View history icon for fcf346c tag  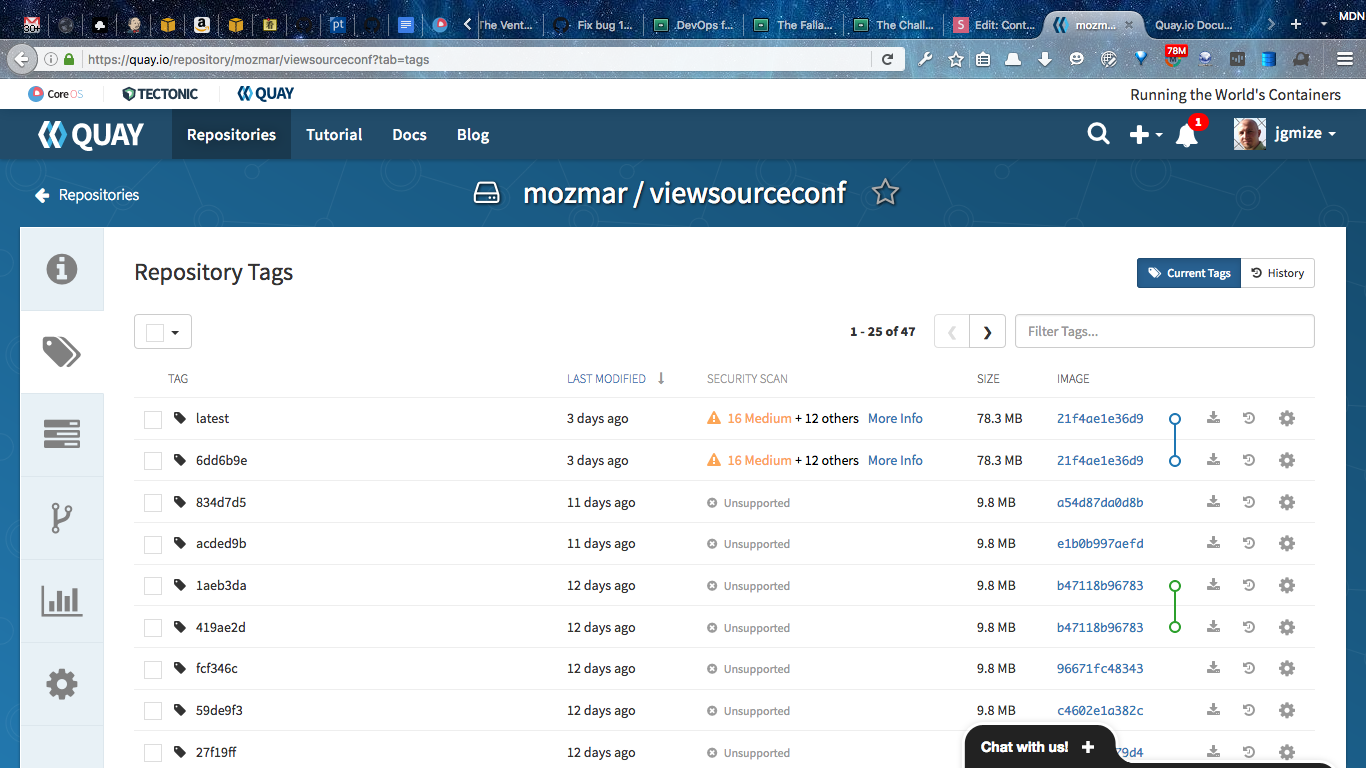coord(1249,668)
